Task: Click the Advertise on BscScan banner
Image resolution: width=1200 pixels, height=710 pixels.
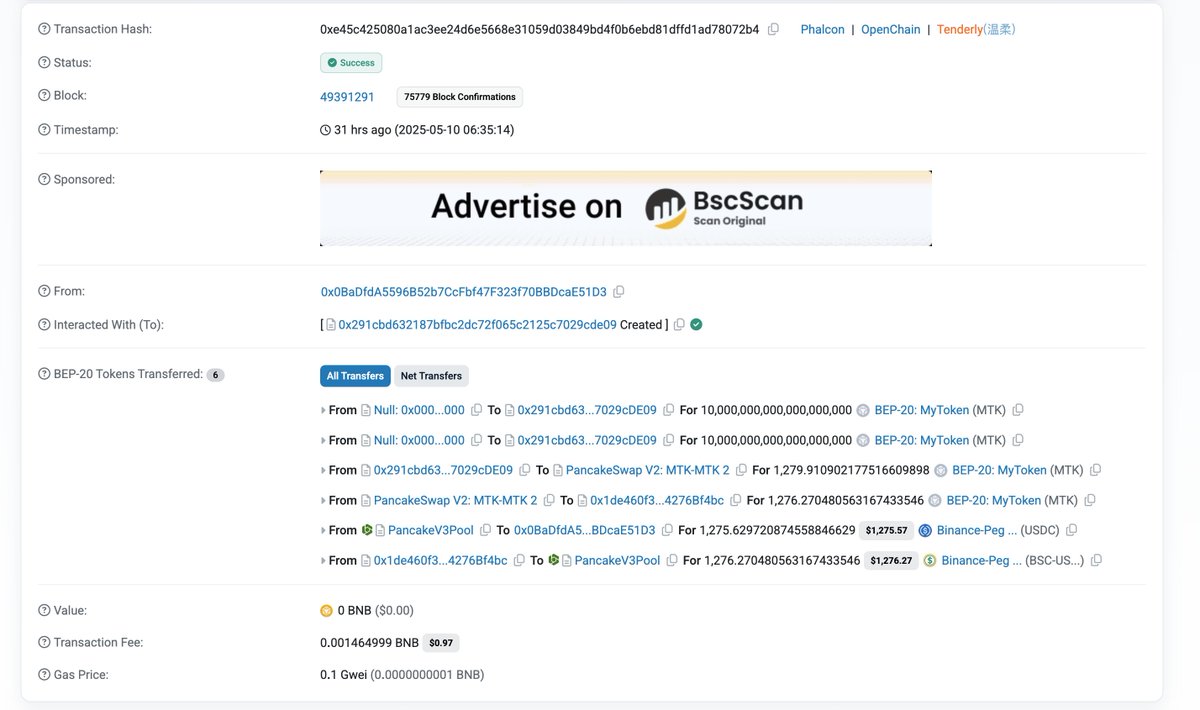Action: pyautogui.click(x=625, y=208)
